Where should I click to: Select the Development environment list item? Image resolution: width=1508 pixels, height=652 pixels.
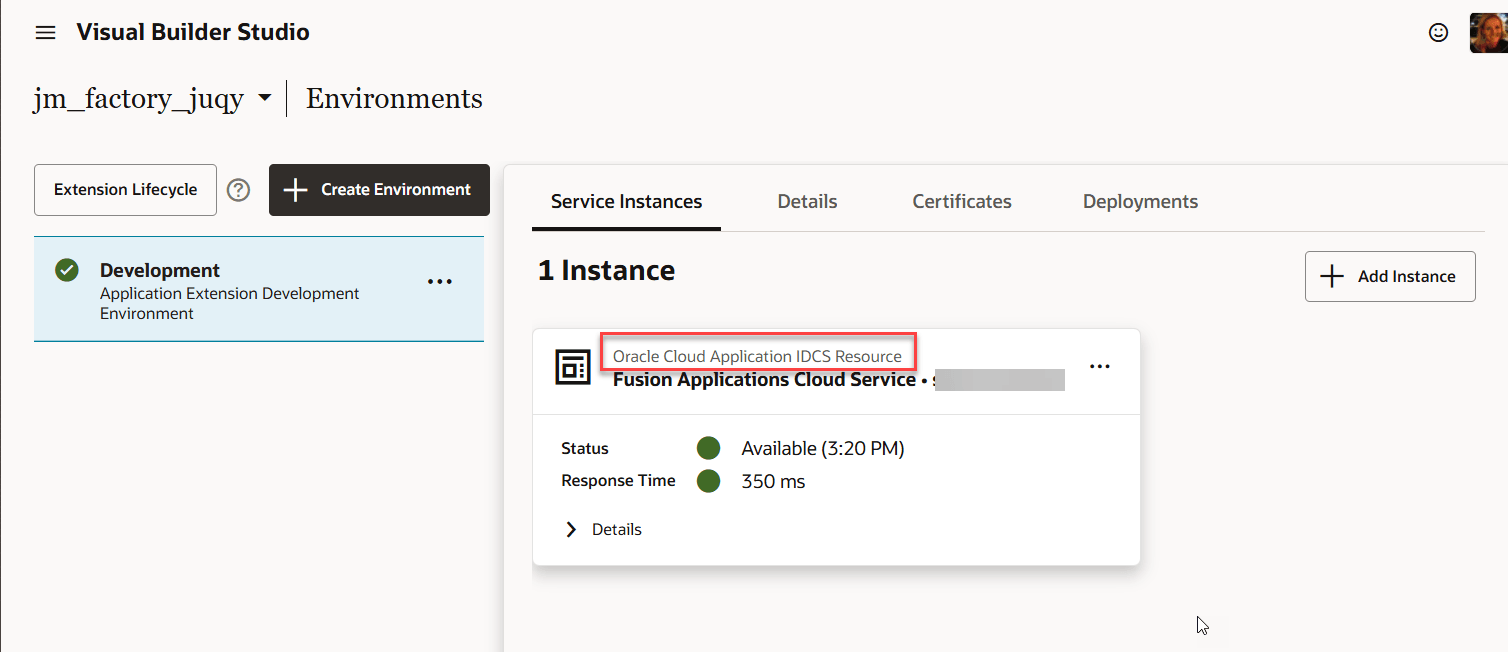click(259, 290)
